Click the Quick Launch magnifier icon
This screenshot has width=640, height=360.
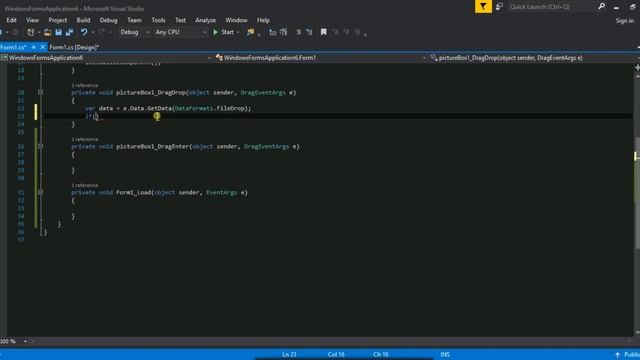pos(601,6)
